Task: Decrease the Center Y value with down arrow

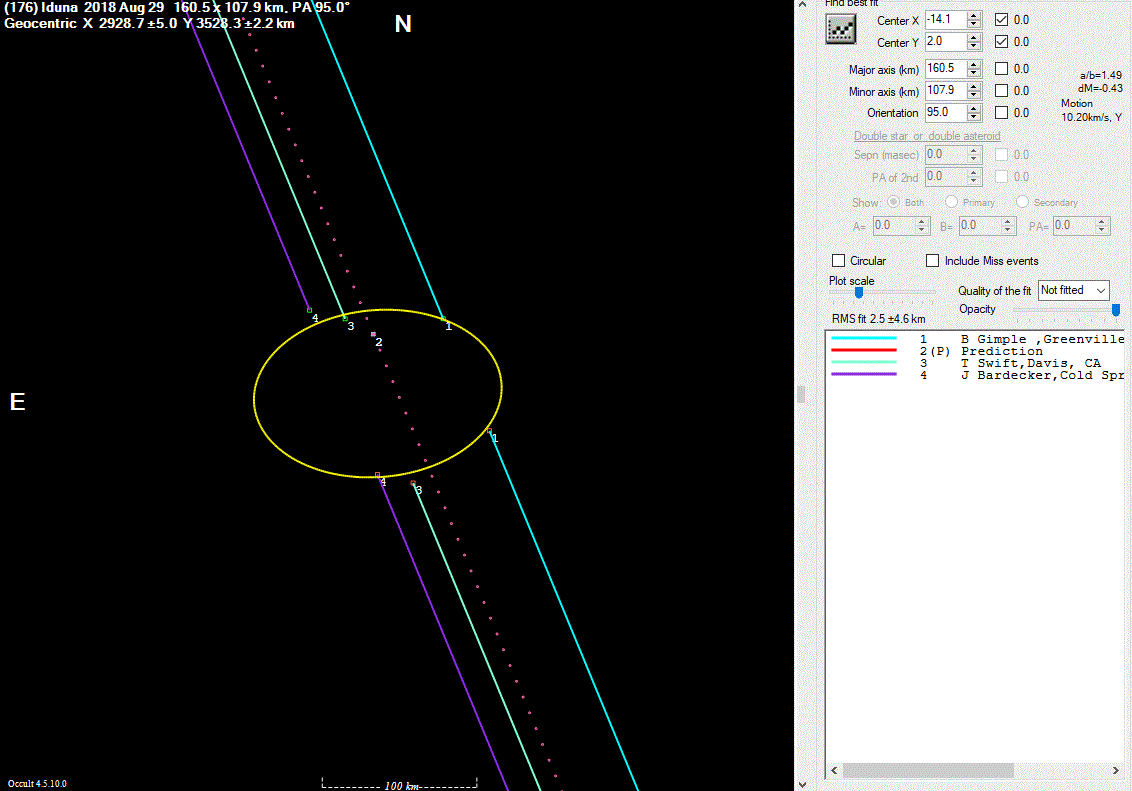Action: pyautogui.click(x=974, y=46)
